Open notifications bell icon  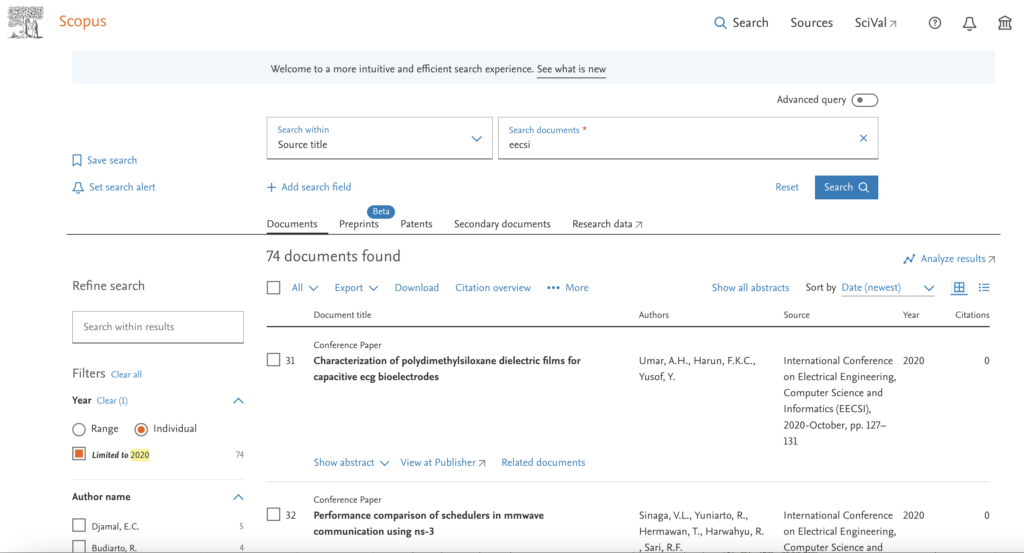pyautogui.click(x=969, y=23)
